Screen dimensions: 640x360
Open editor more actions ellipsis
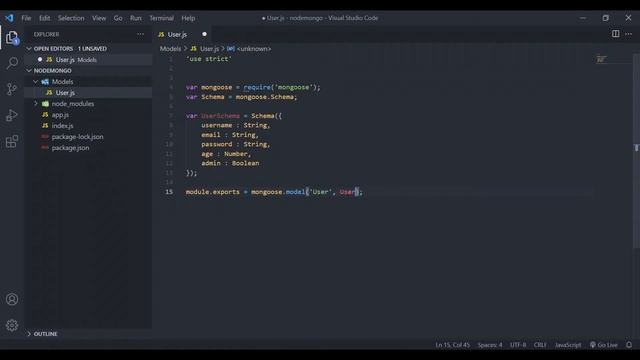629,34
